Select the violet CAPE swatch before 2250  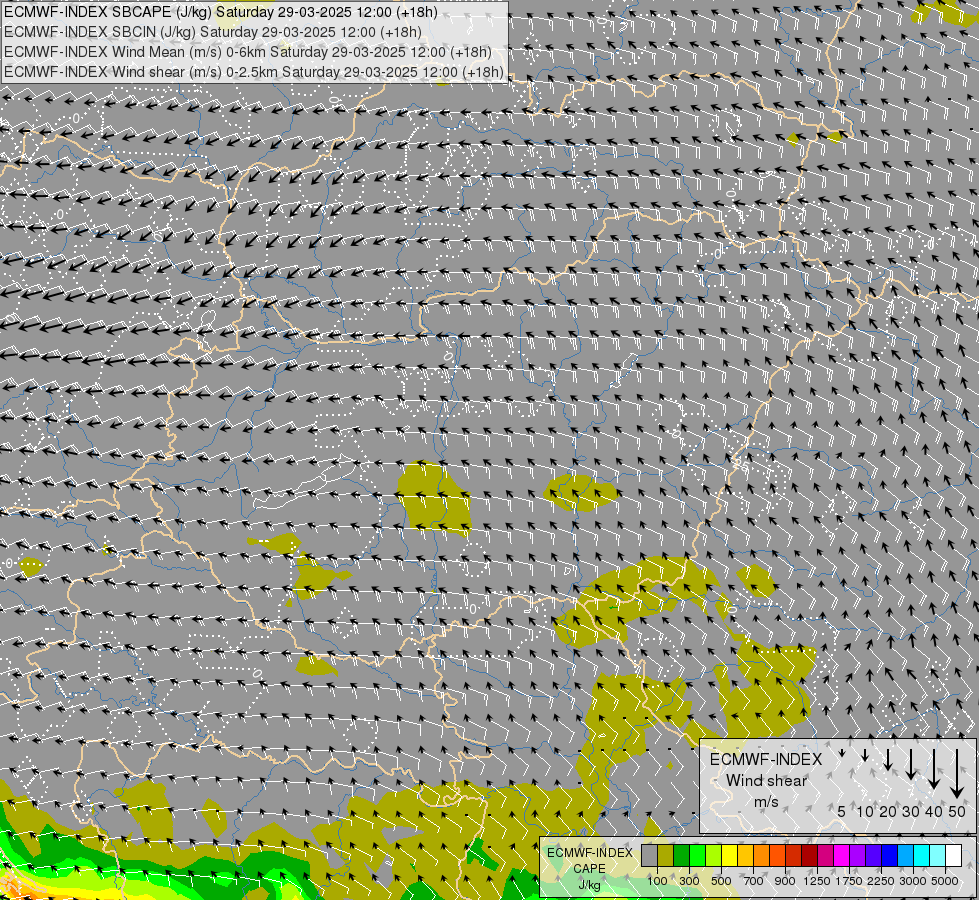[873, 856]
